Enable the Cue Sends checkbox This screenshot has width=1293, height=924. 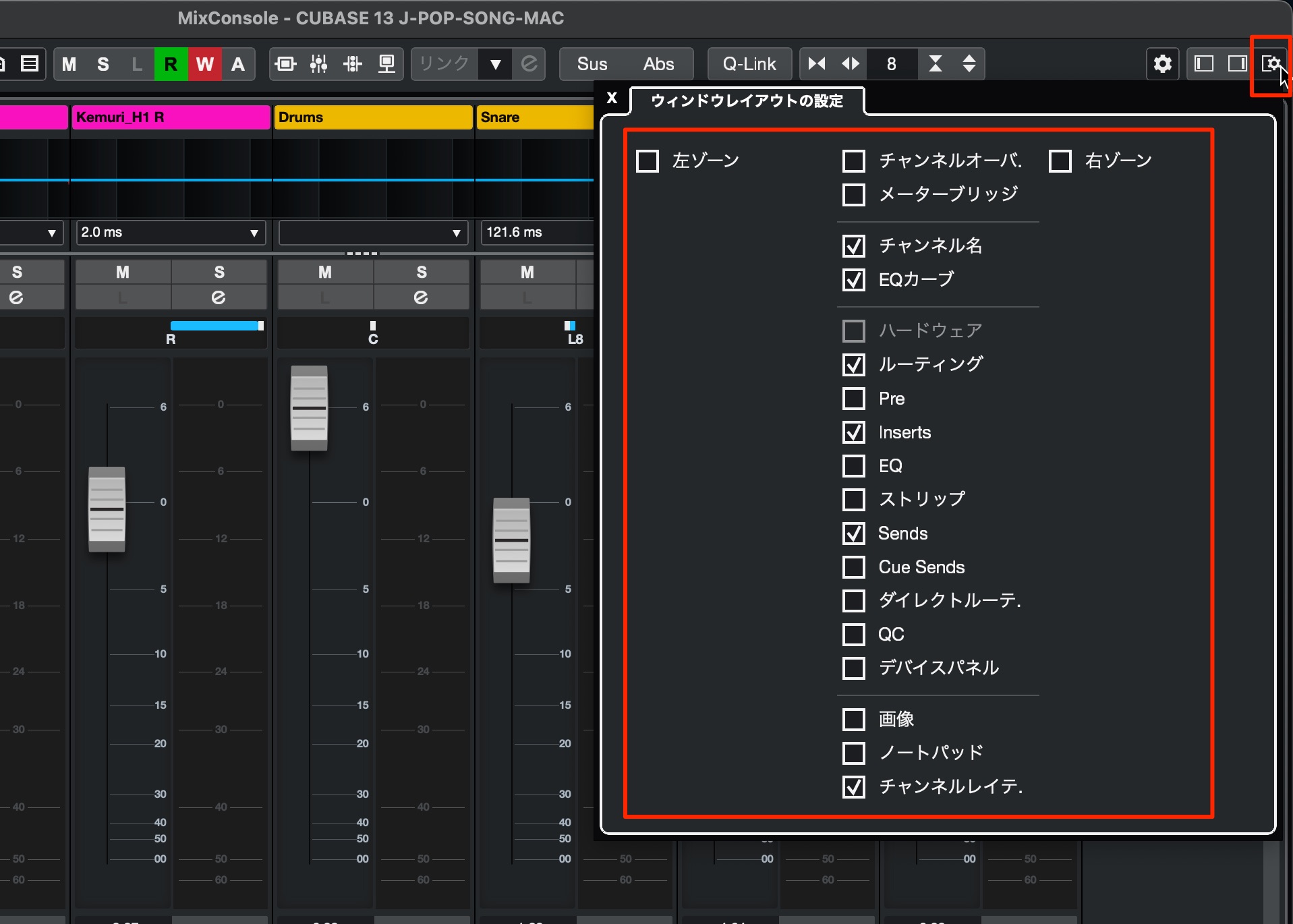(854, 567)
